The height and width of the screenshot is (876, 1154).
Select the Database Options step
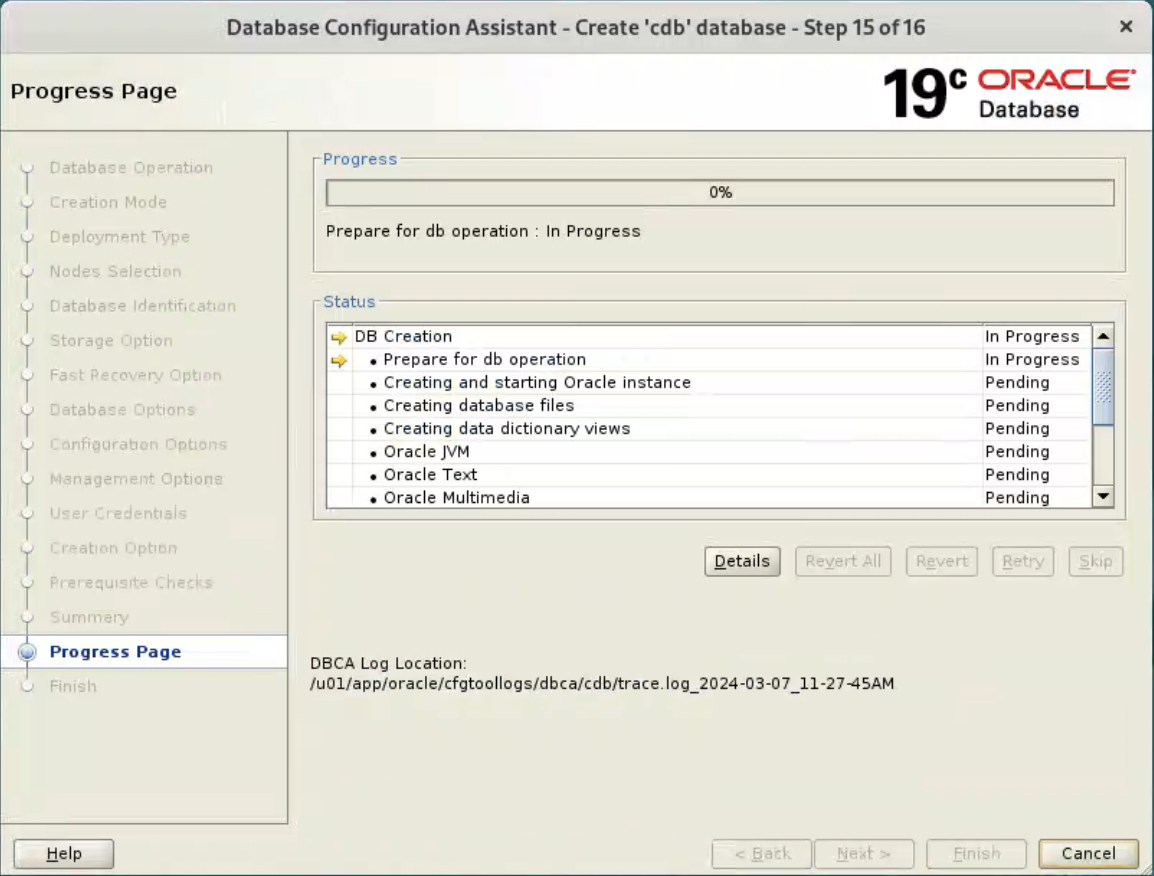122,410
